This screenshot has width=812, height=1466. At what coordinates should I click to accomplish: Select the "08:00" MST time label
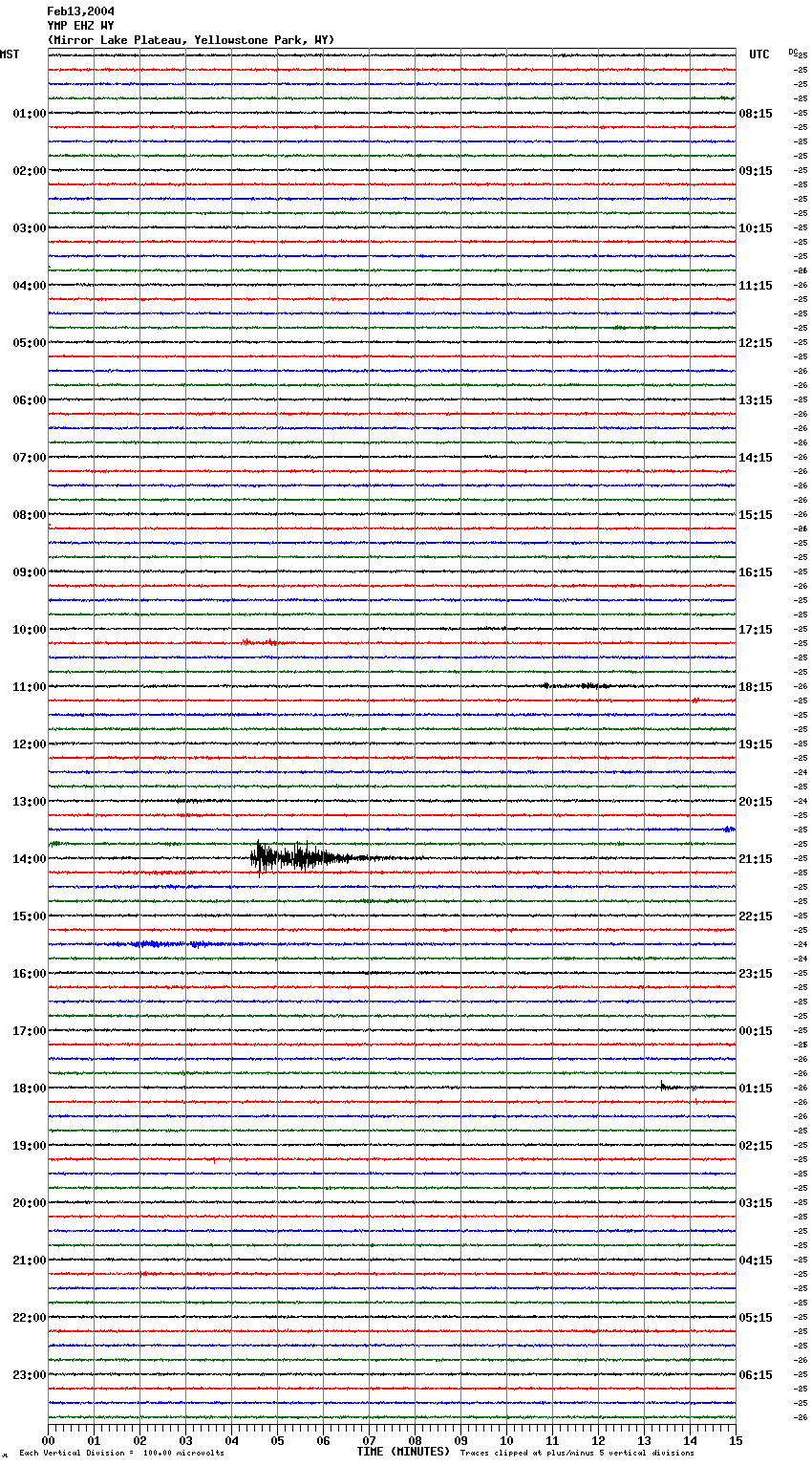(x=30, y=515)
